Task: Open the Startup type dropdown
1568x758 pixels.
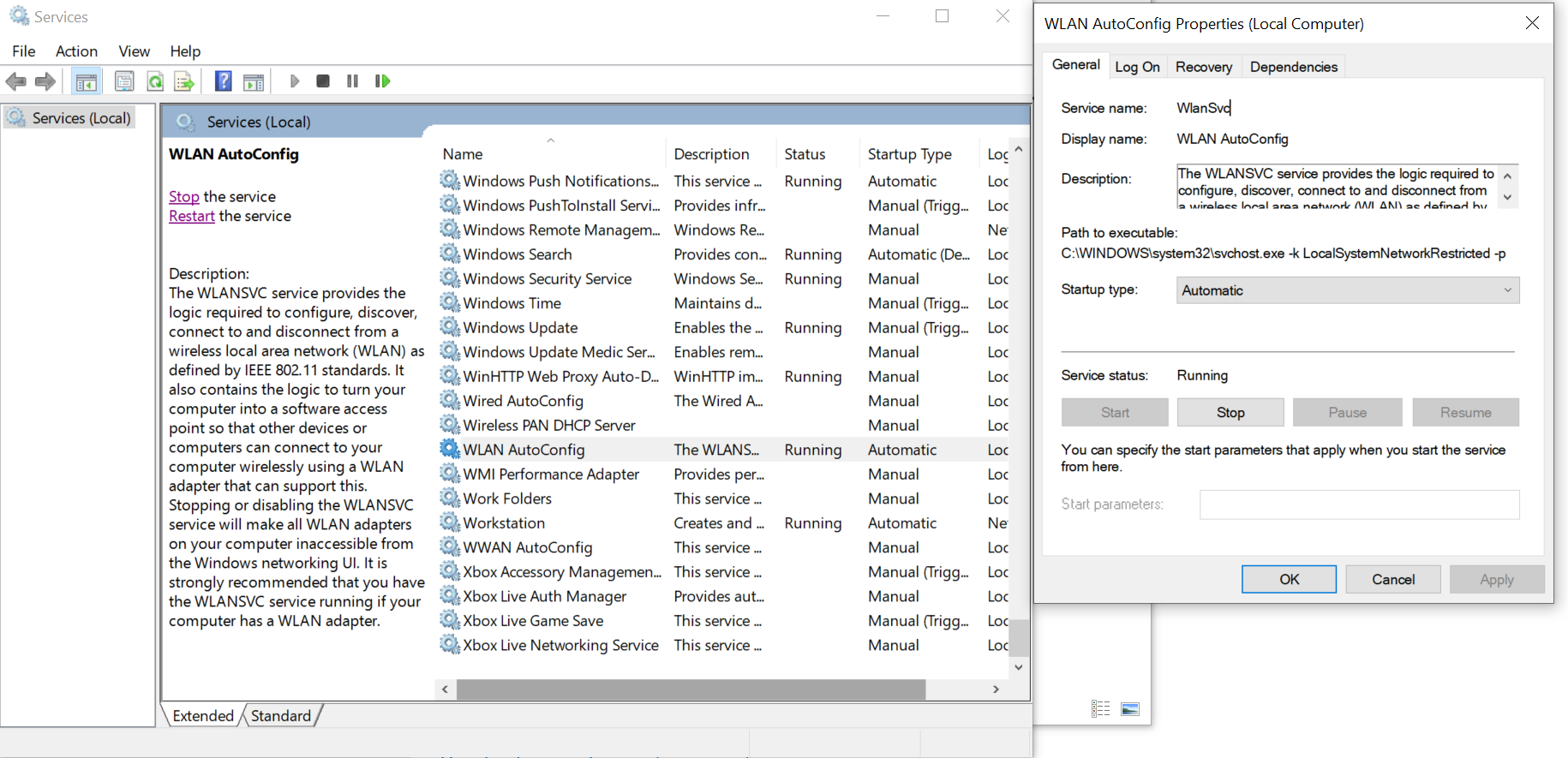Action: [x=1348, y=290]
